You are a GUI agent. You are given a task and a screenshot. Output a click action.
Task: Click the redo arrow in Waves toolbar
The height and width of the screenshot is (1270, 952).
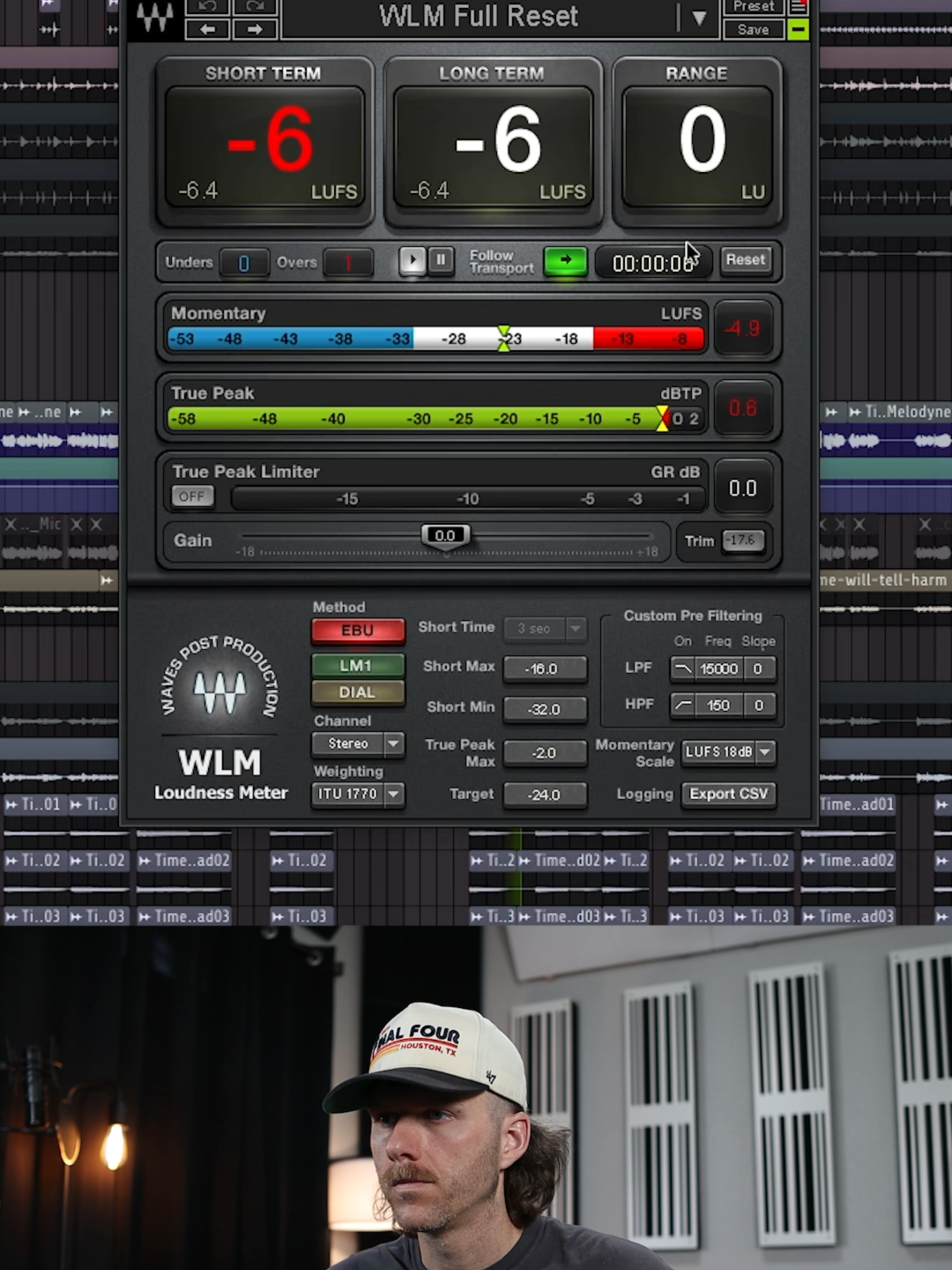coord(255,6)
